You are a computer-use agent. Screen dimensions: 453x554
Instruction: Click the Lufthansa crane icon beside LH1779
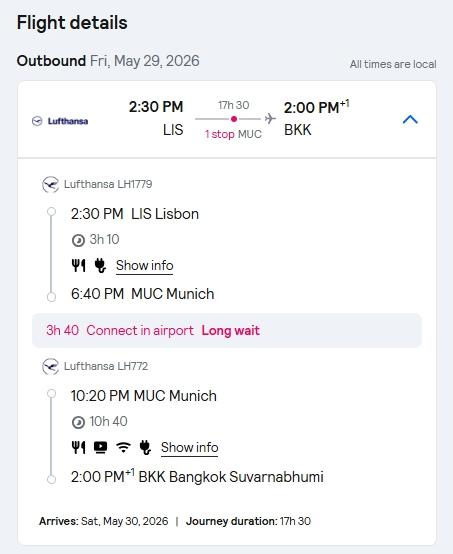pyautogui.click(x=50, y=184)
